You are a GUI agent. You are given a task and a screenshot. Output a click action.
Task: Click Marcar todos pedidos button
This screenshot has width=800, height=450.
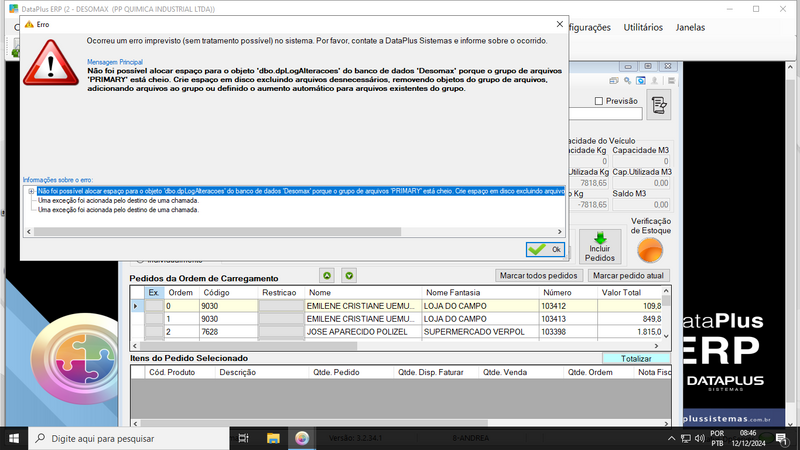pyautogui.click(x=538, y=276)
